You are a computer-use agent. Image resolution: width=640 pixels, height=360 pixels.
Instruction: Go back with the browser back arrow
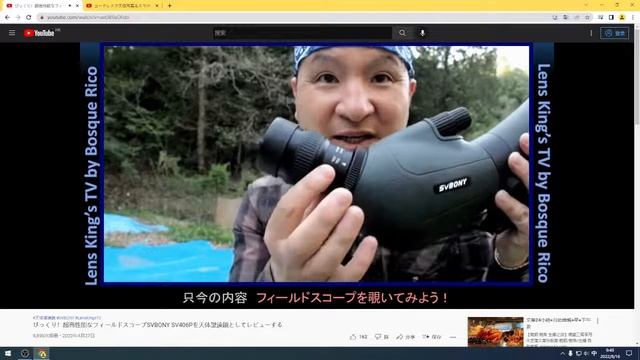pos(7,17)
